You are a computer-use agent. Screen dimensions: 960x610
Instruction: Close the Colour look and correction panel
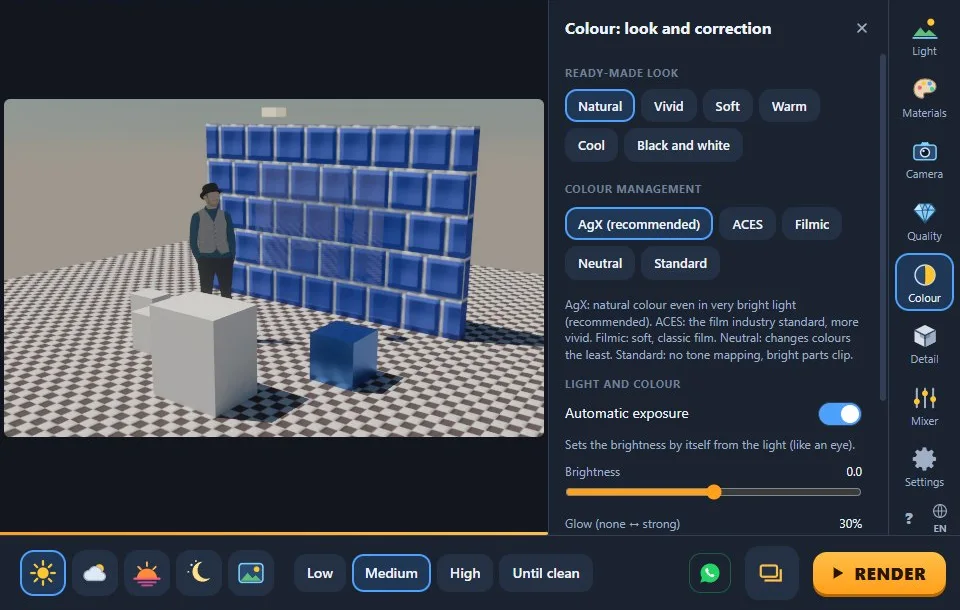861,28
